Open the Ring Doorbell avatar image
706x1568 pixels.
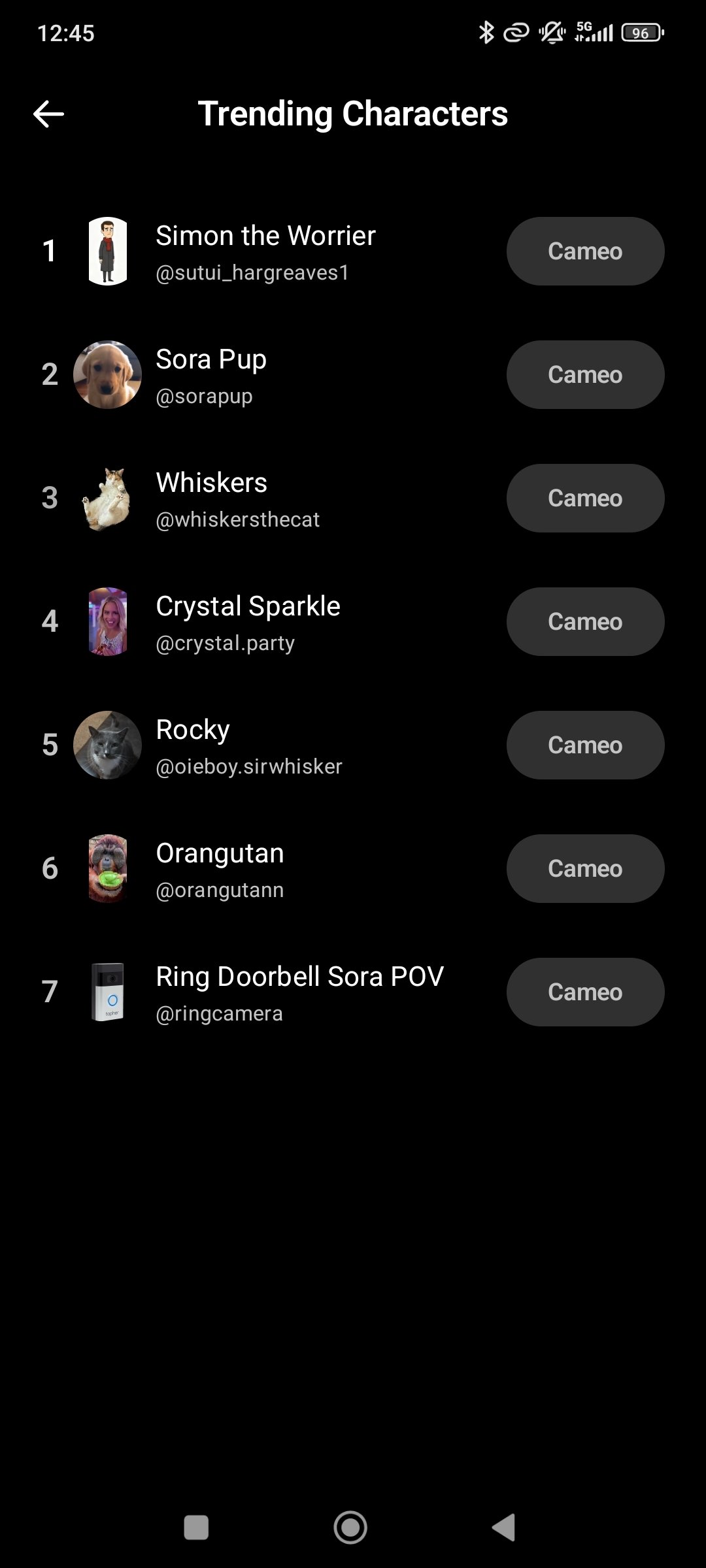[x=108, y=992]
